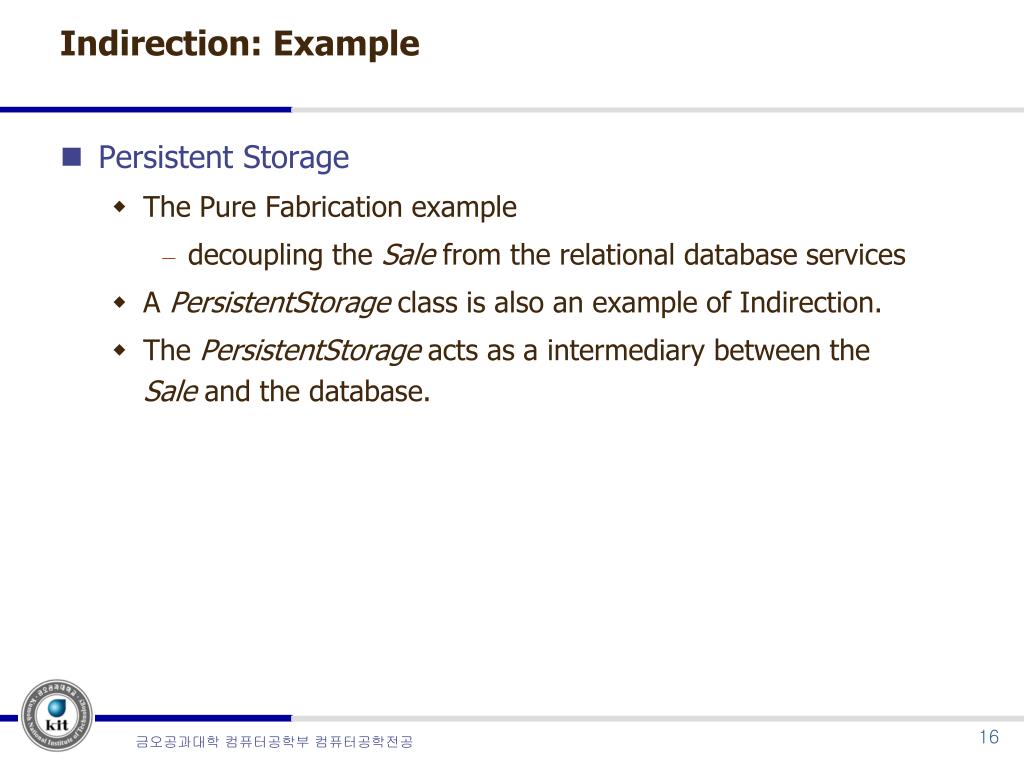Image resolution: width=1024 pixels, height=768 pixels.
Task: Click the diamond bullet before Pure Fabrication
Action: [x=119, y=208]
